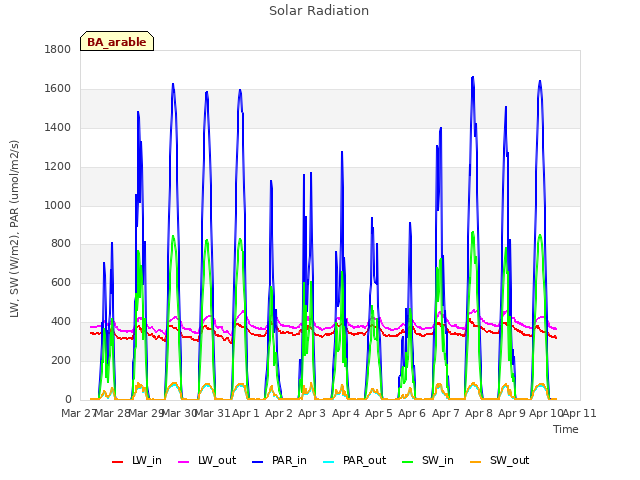This screenshot has height=480, width=640.
Task: Click the Time x-axis label
Action: (566, 429)
